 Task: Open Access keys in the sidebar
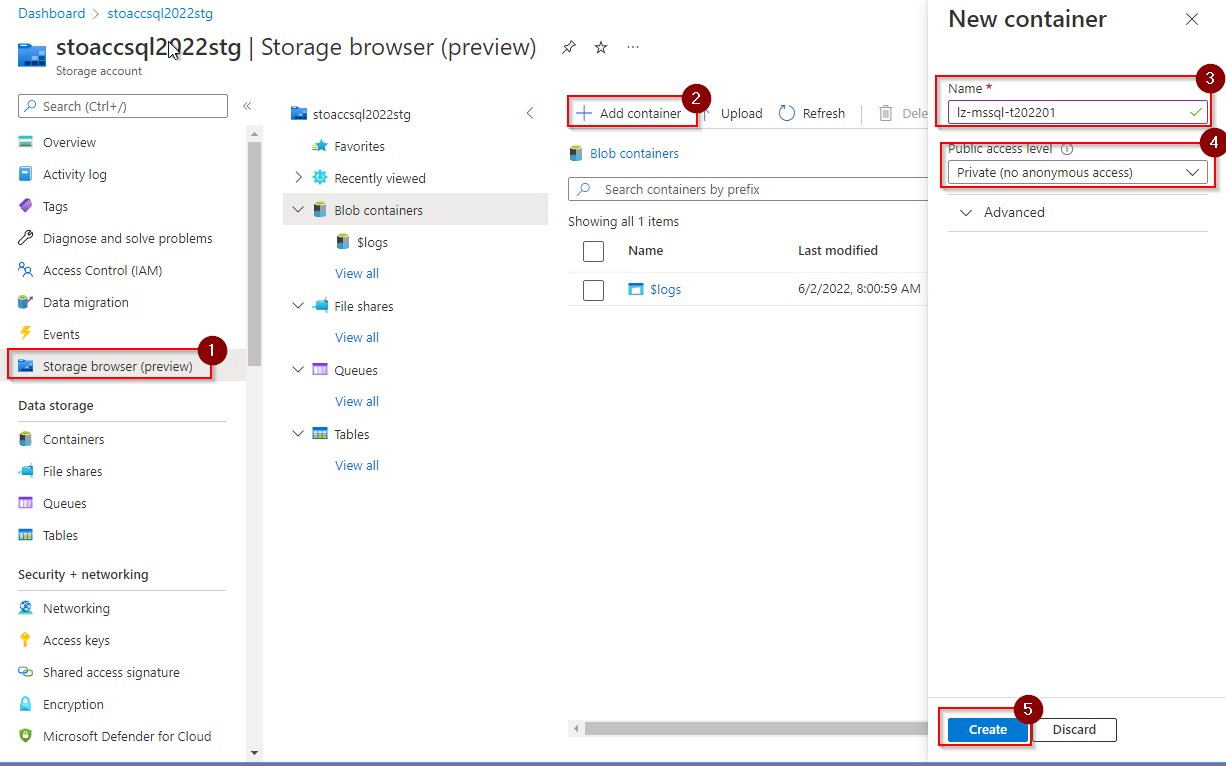[76, 640]
